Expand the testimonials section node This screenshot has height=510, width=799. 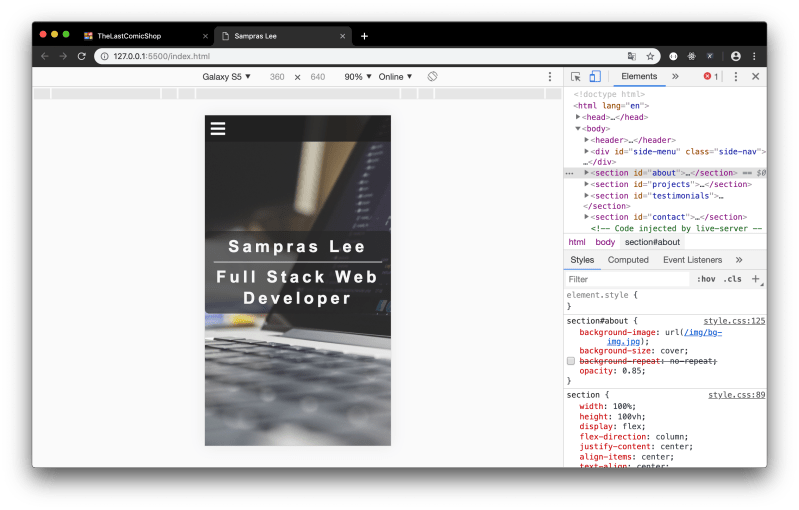pyautogui.click(x=587, y=196)
